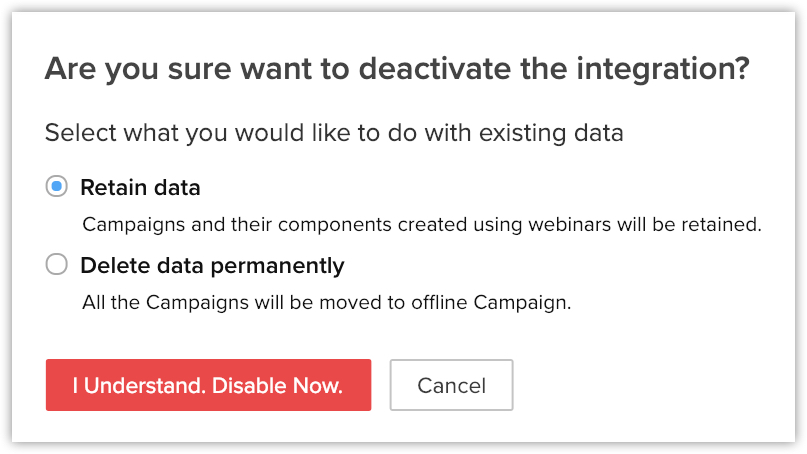Click the blue dot in the selected radio
The image size is (807, 454).
pos(57,187)
